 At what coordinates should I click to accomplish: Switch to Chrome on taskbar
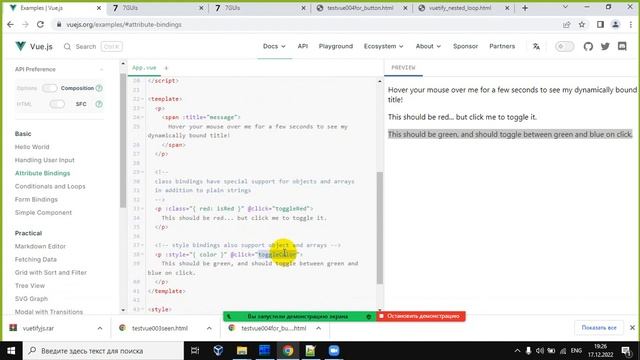click(288, 351)
